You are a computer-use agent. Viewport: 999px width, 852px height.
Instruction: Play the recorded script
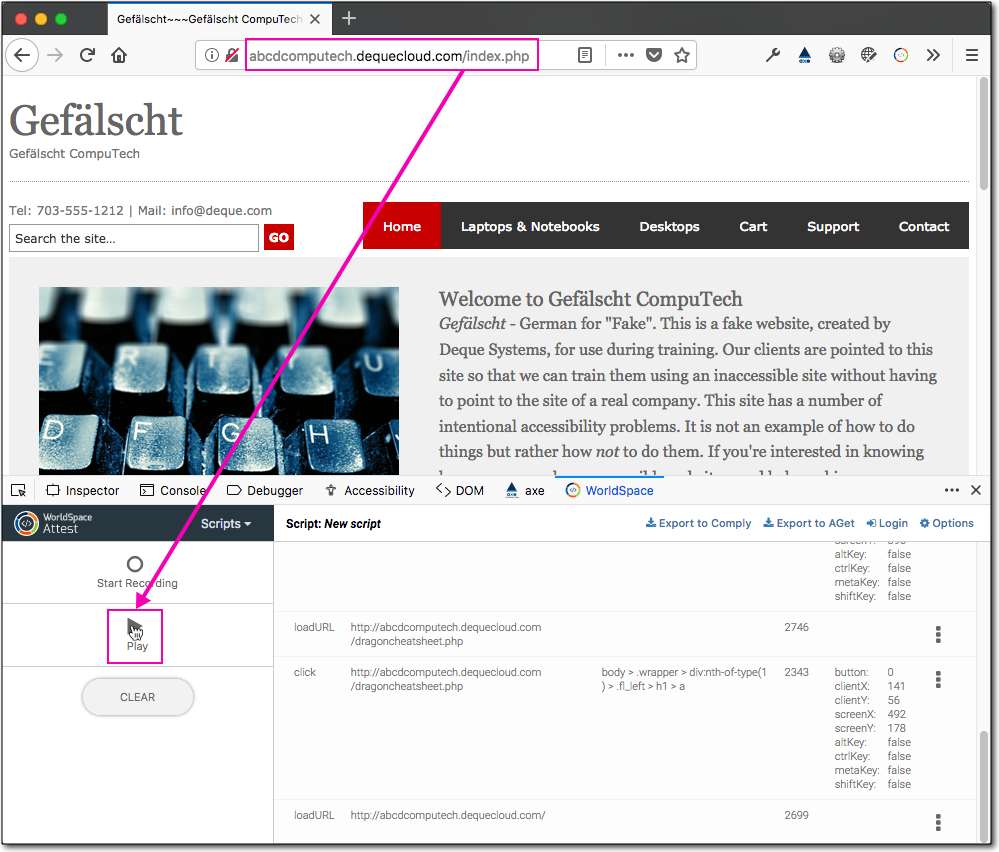(136, 635)
